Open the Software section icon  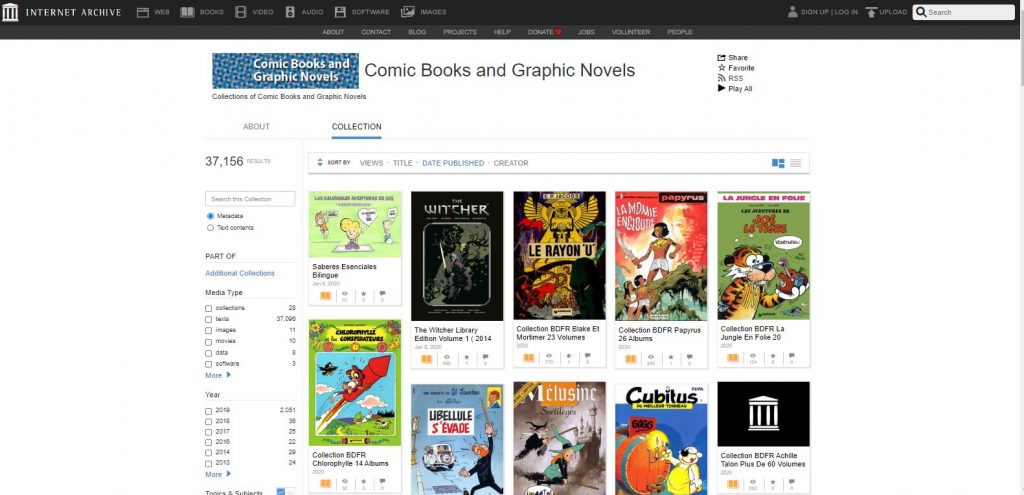click(340, 12)
